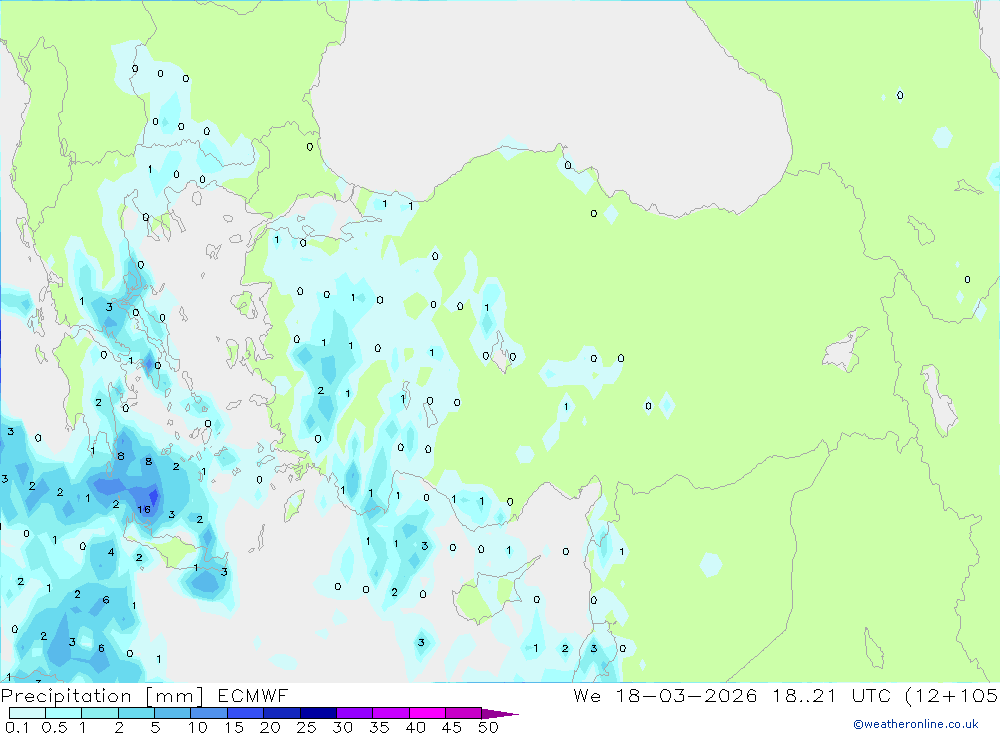Click the '30' legend scale label
The image size is (1000, 733).
tap(342, 727)
